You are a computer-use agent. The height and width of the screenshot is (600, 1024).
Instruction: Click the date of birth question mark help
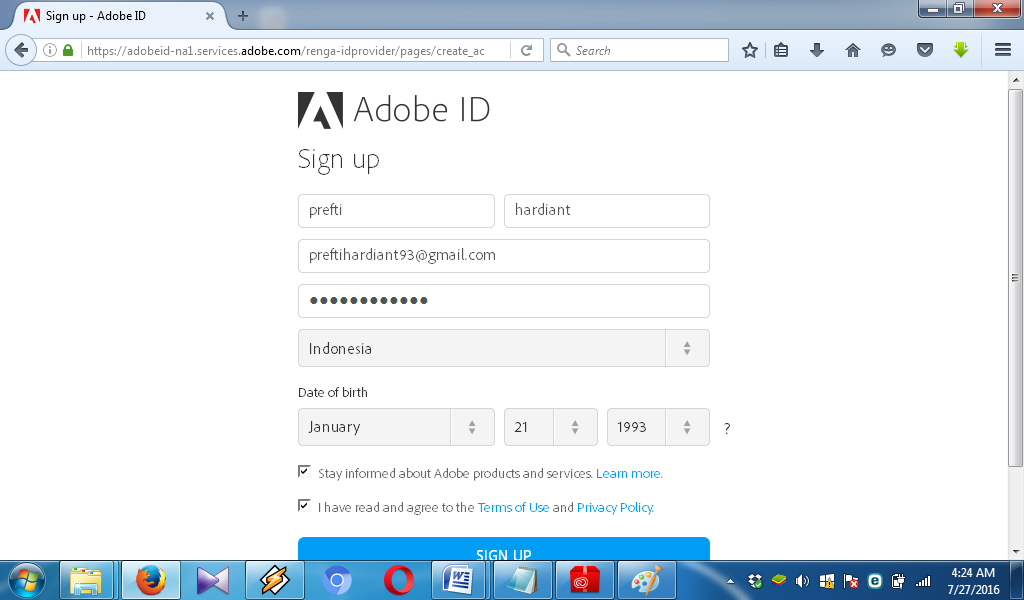tap(727, 428)
